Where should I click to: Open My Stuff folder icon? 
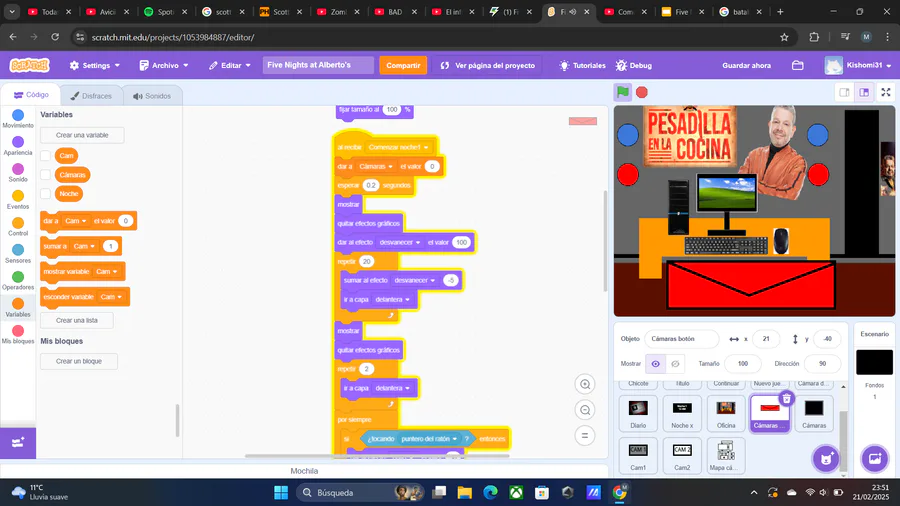(797, 65)
